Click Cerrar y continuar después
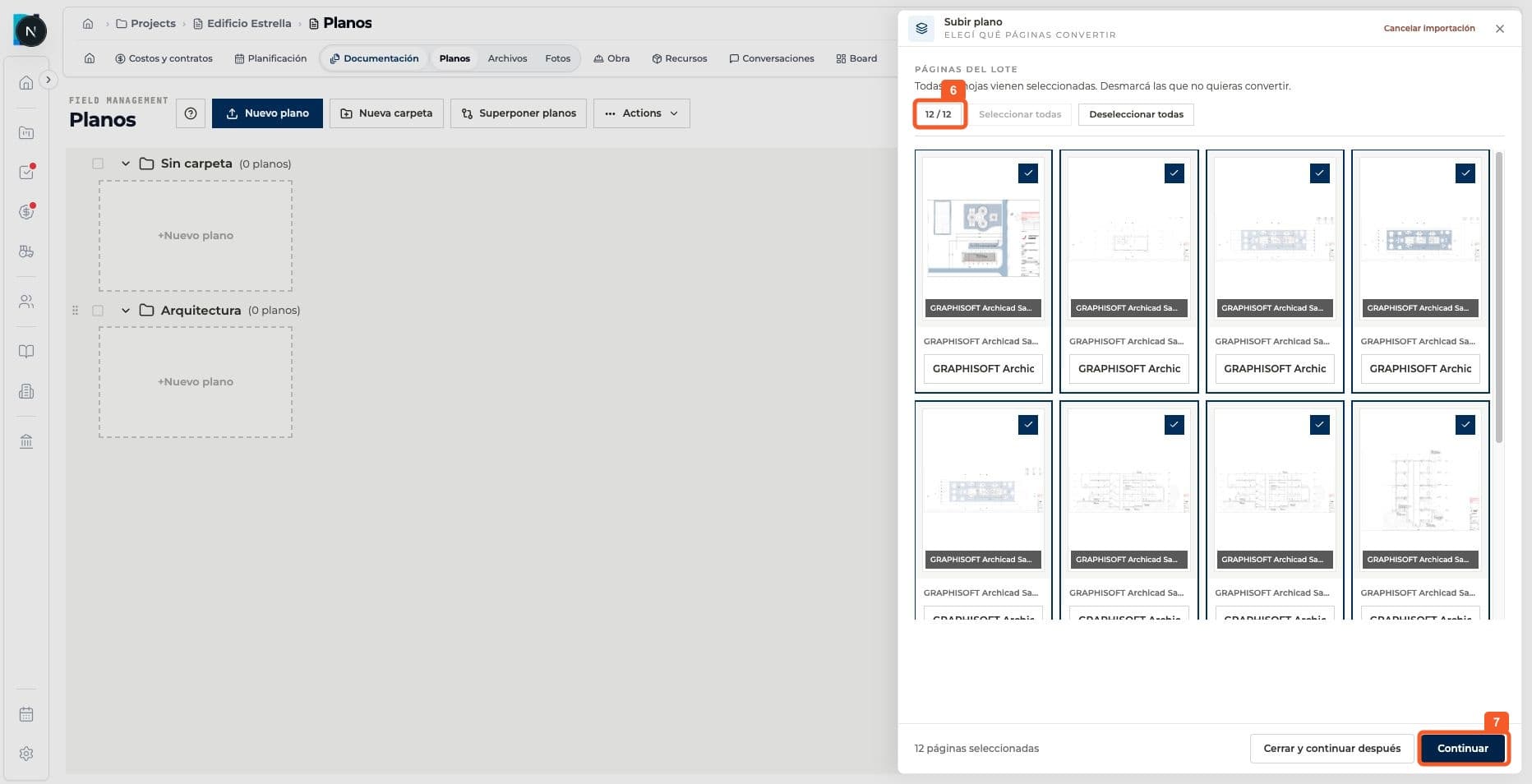1532x784 pixels. tap(1331, 749)
